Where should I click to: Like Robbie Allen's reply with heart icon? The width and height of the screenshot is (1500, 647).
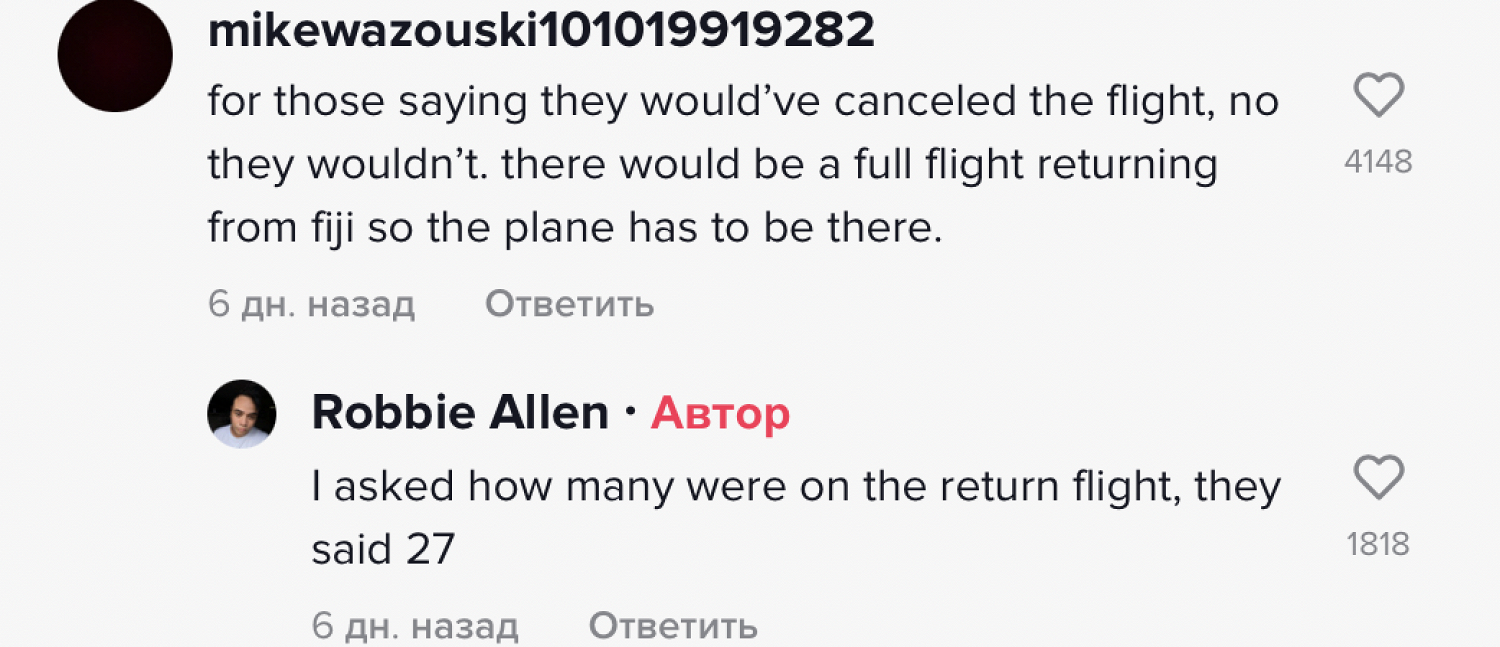coord(1378,478)
